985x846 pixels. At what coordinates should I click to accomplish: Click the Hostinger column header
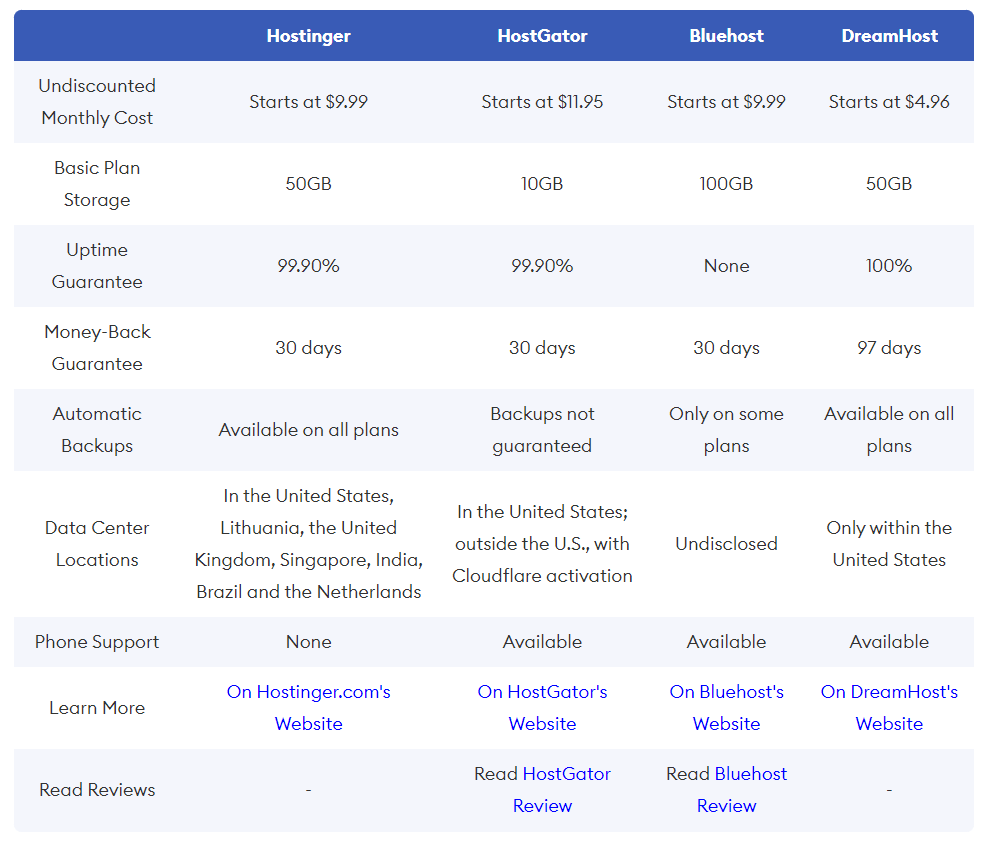[x=308, y=36]
